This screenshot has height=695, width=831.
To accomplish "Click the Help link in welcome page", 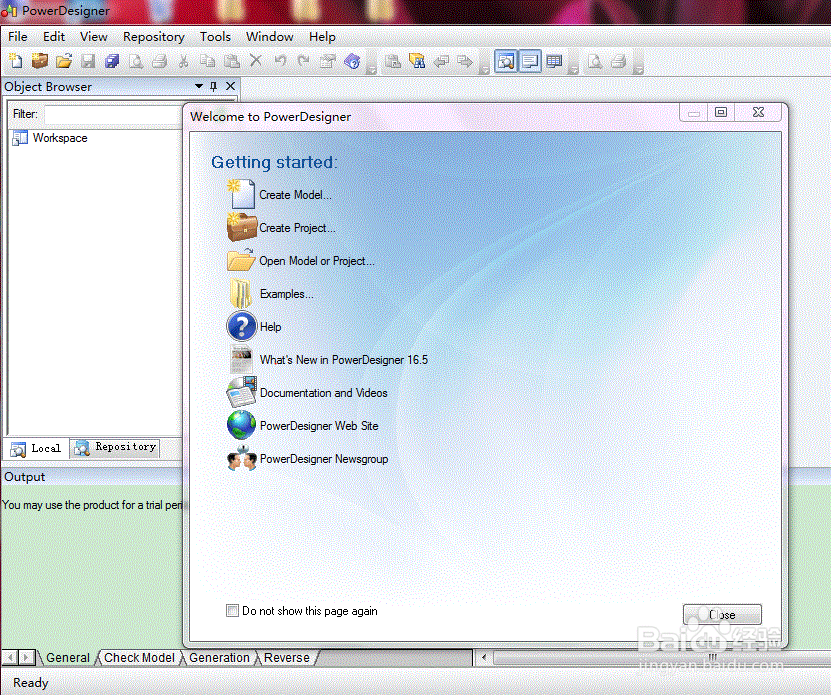I will coord(270,327).
